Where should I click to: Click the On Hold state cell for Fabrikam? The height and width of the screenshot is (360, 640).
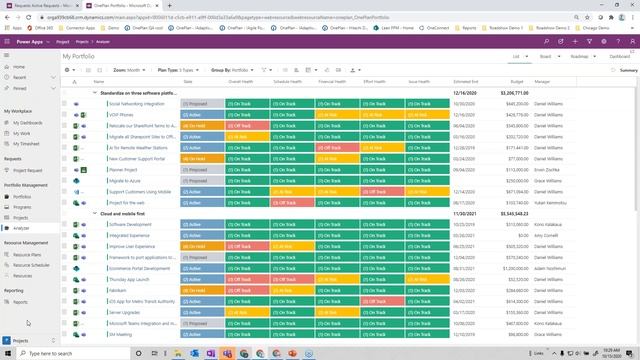(x=202, y=291)
